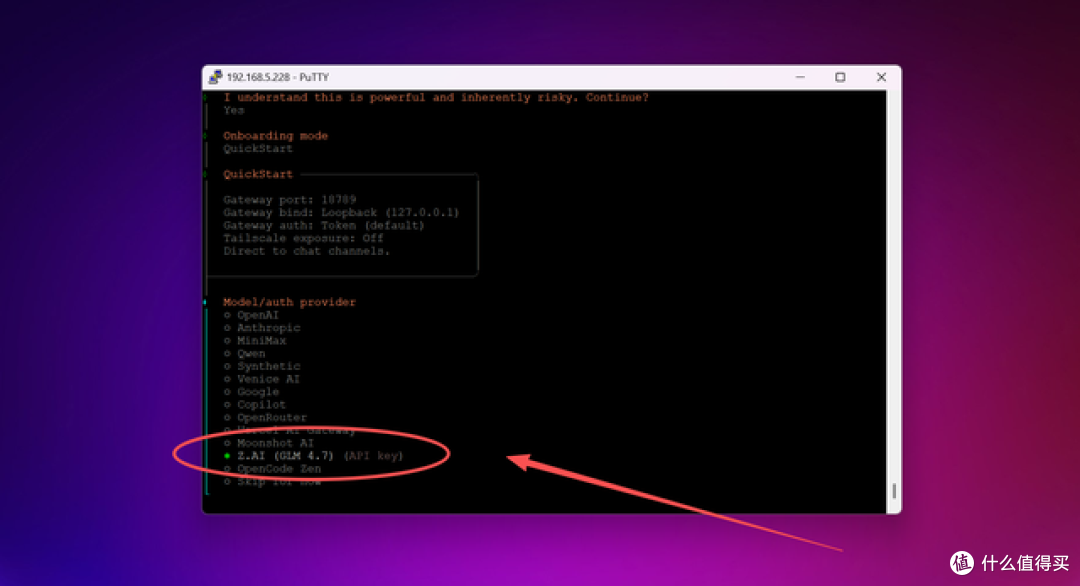Close the PuTTY window
This screenshot has height=586, width=1080.
(881, 77)
